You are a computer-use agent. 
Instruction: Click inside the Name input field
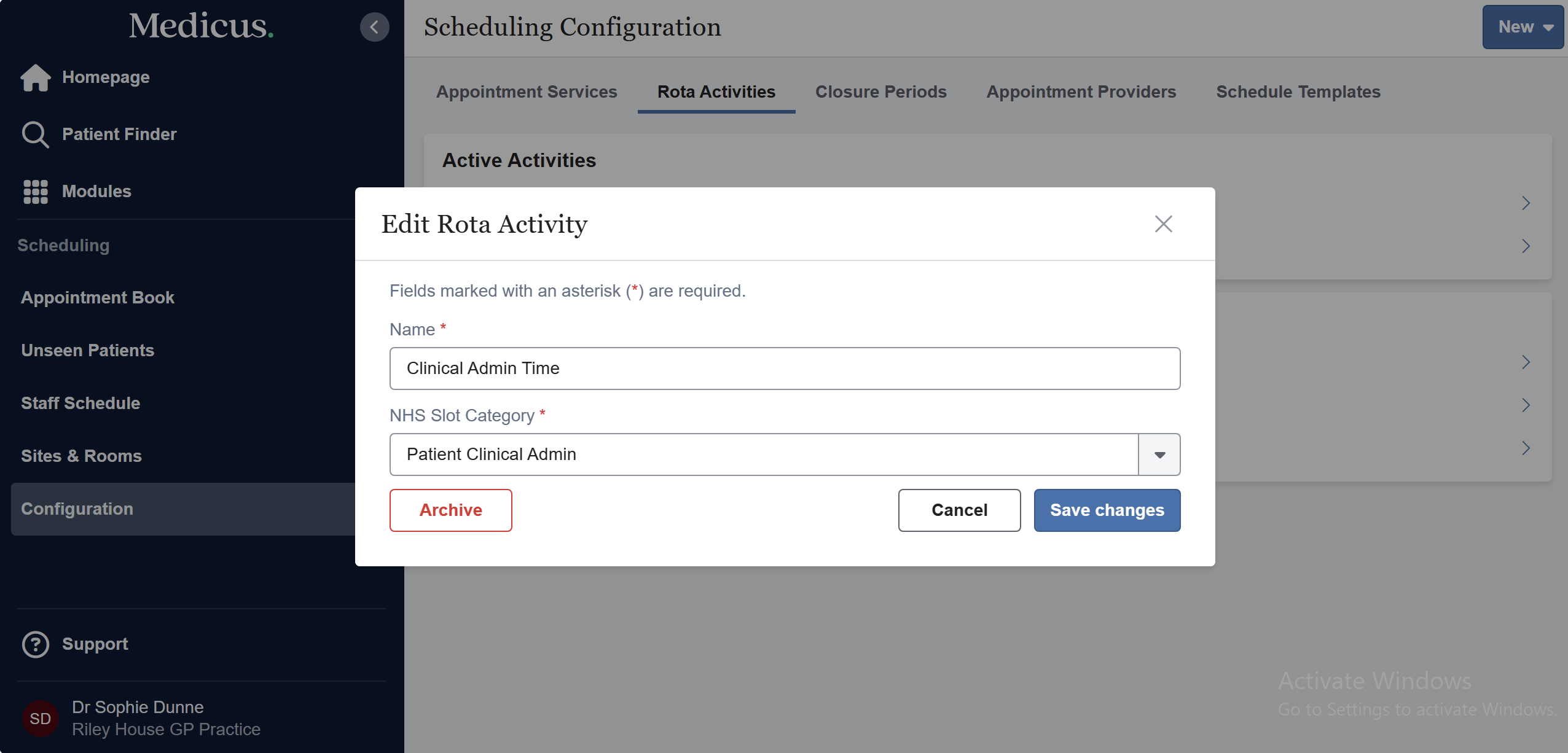coord(784,368)
